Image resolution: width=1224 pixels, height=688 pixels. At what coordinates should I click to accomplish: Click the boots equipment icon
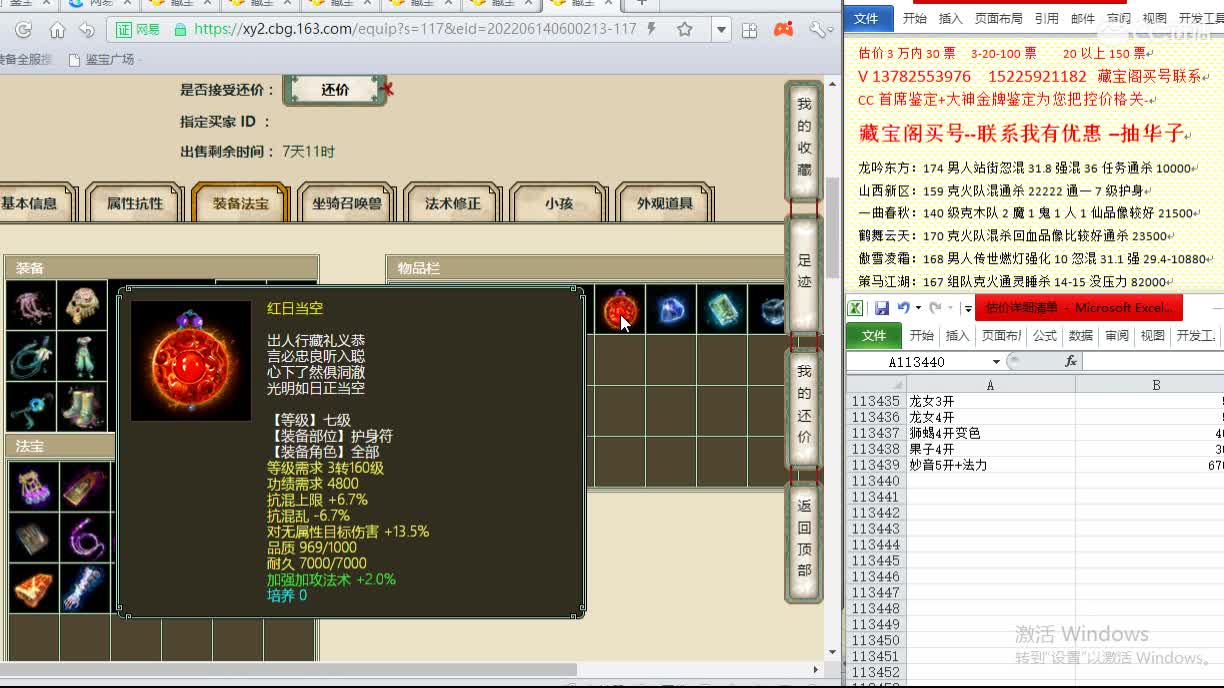pos(83,408)
